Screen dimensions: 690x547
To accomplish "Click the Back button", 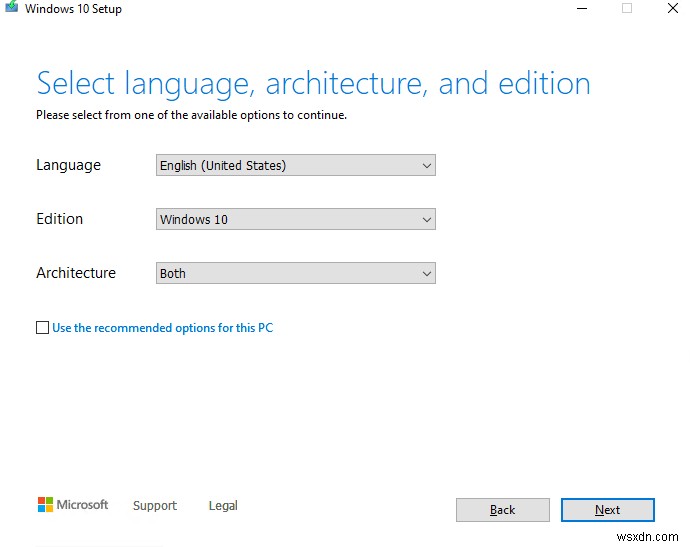I will coord(503,510).
